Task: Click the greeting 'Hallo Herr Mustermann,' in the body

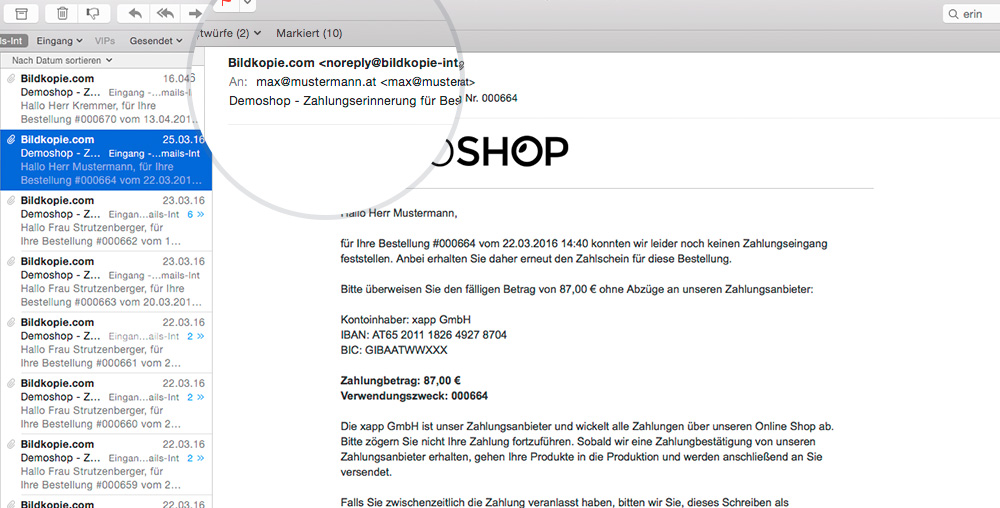Action: click(x=399, y=214)
